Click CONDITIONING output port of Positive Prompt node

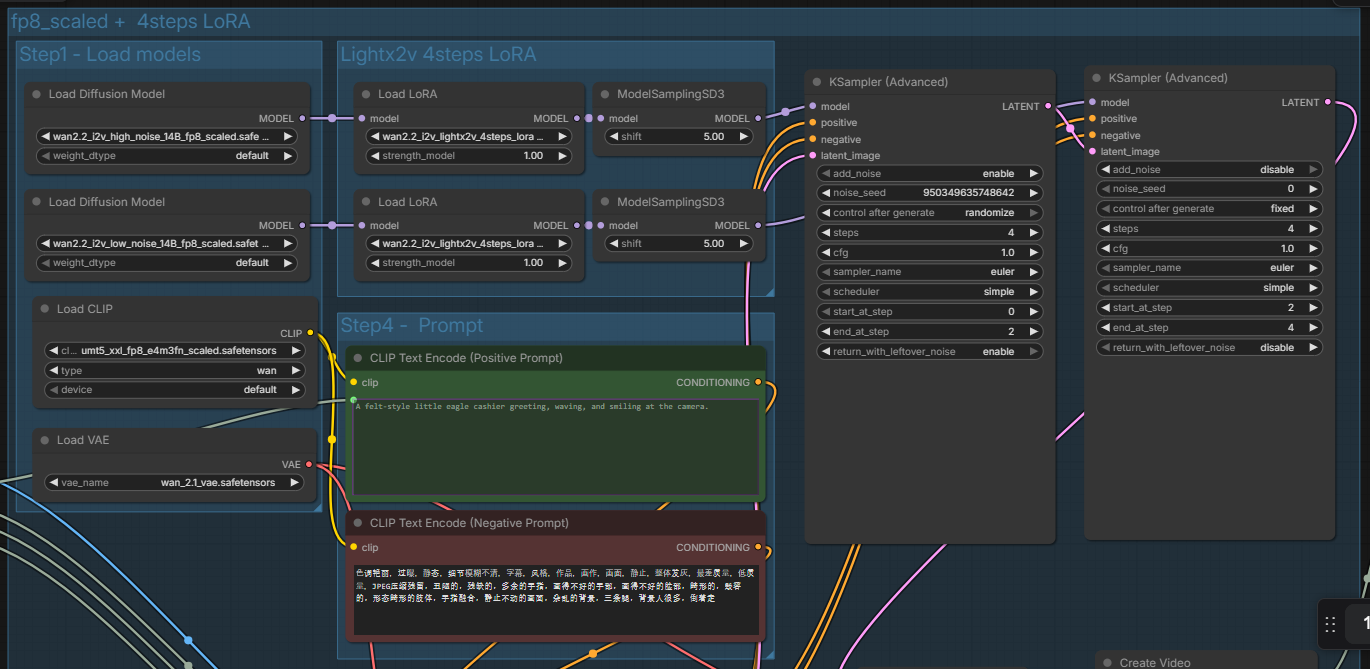coord(758,382)
